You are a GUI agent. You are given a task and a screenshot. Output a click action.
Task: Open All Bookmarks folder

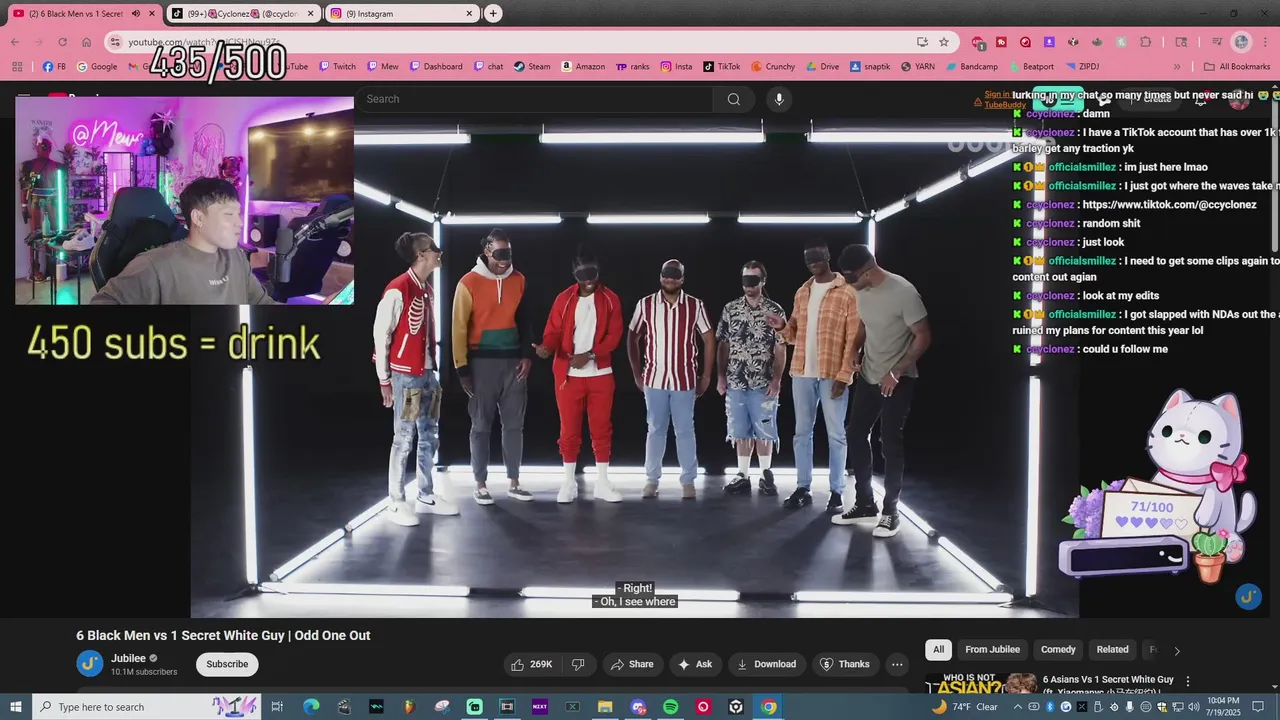pyautogui.click(x=1237, y=67)
